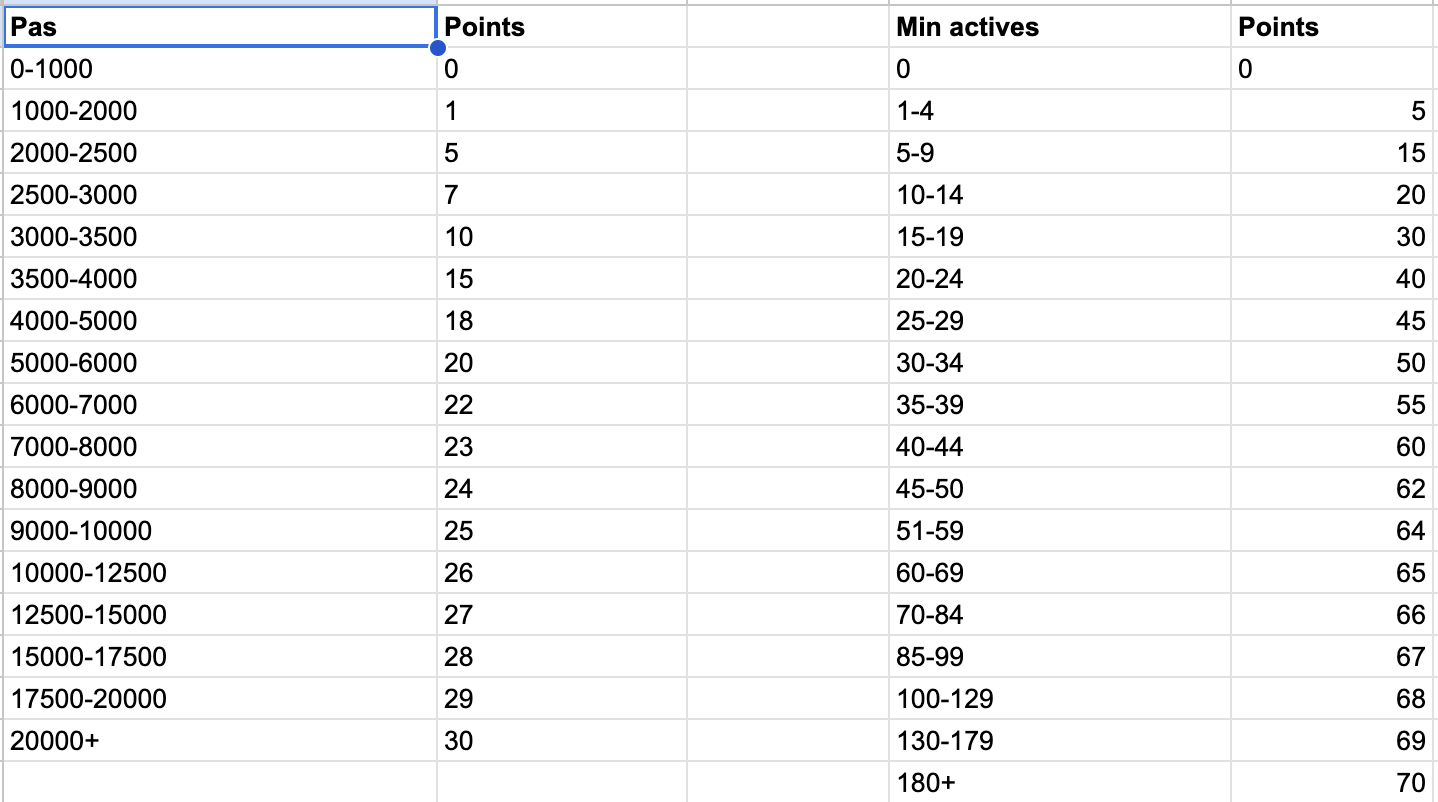
Task: Select the cell containing 17500-20000
Action: pos(220,699)
